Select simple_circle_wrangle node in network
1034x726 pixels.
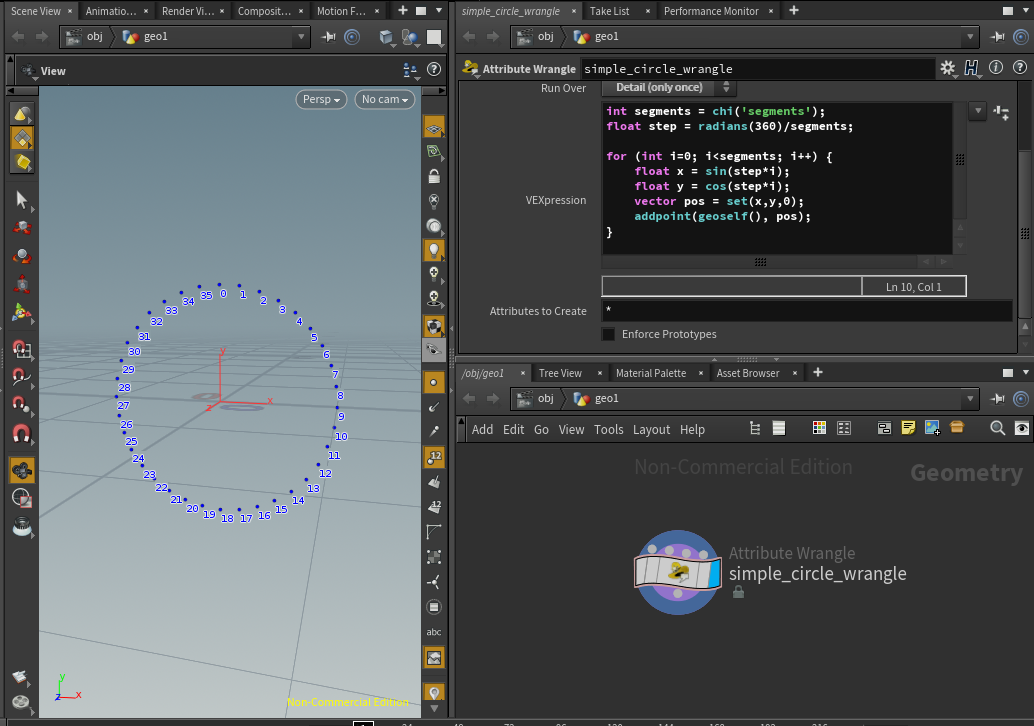[677, 572]
